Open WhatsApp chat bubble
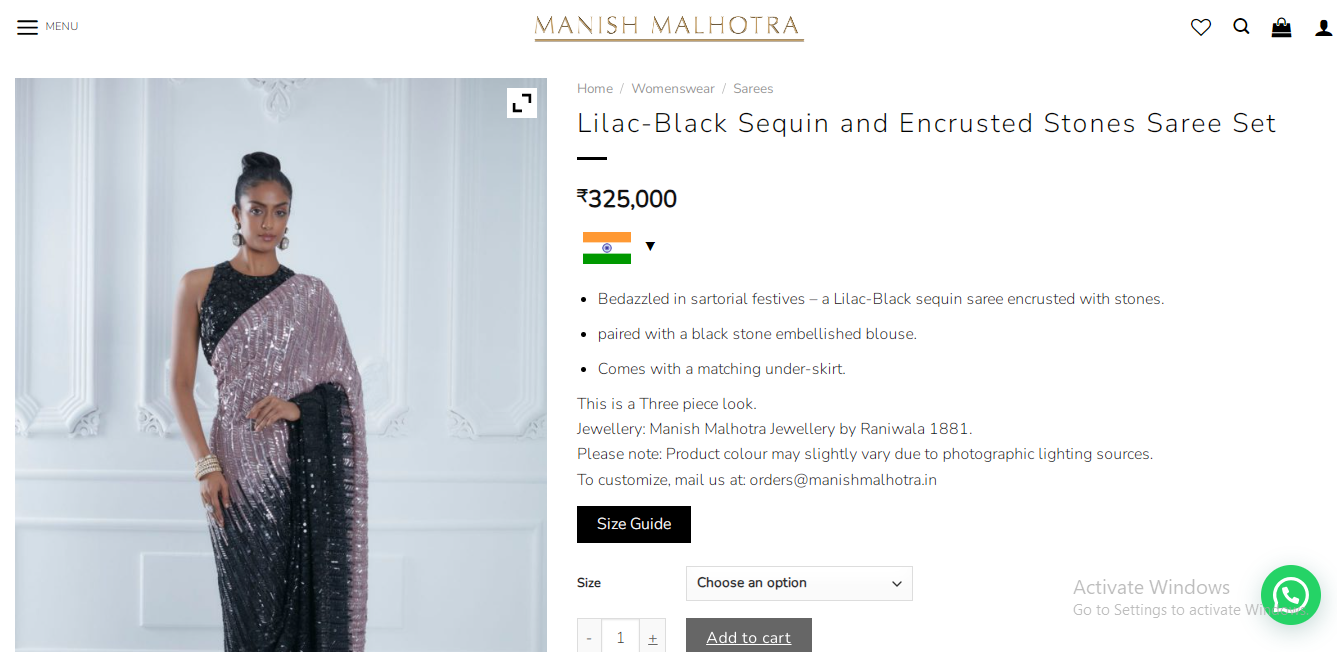This screenshot has height=652, width=1337. click(1290, 595)
